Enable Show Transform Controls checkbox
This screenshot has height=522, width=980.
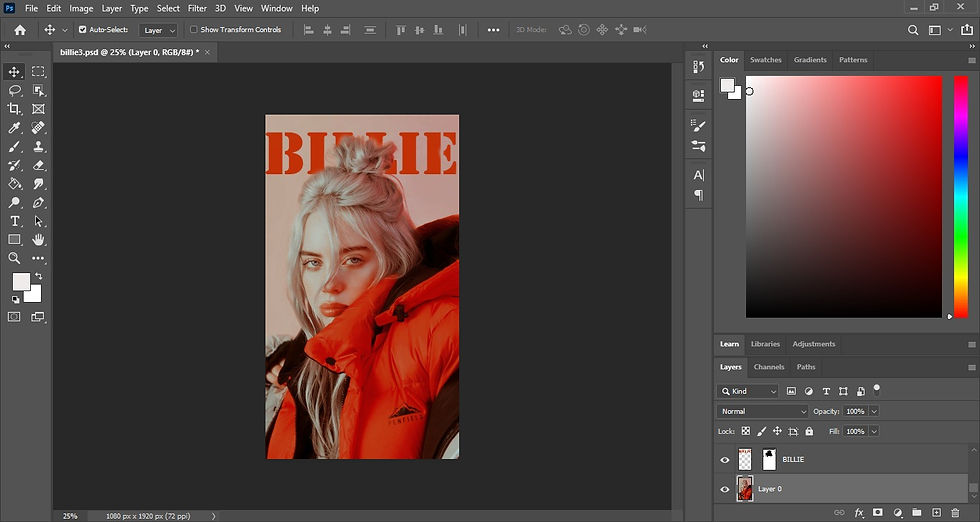194,30
